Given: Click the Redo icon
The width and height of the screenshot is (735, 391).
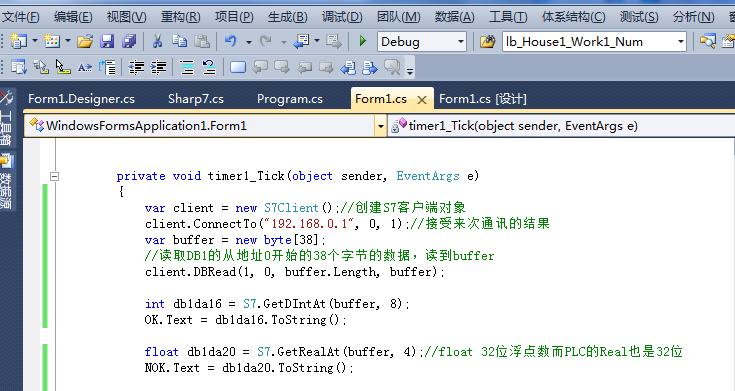Looking at the screenshot, I should pyautogui.click(x=266, y=42).
